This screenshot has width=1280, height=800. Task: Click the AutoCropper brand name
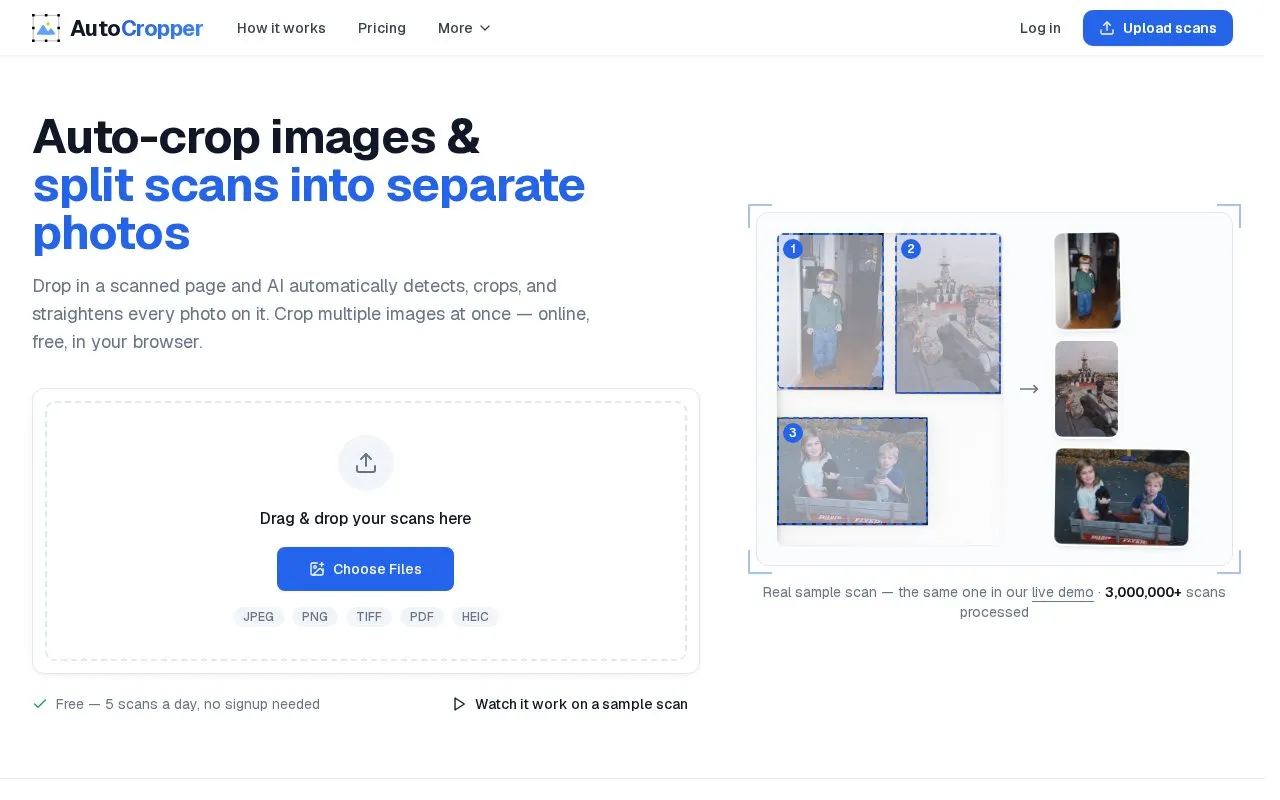coord(136,28)
